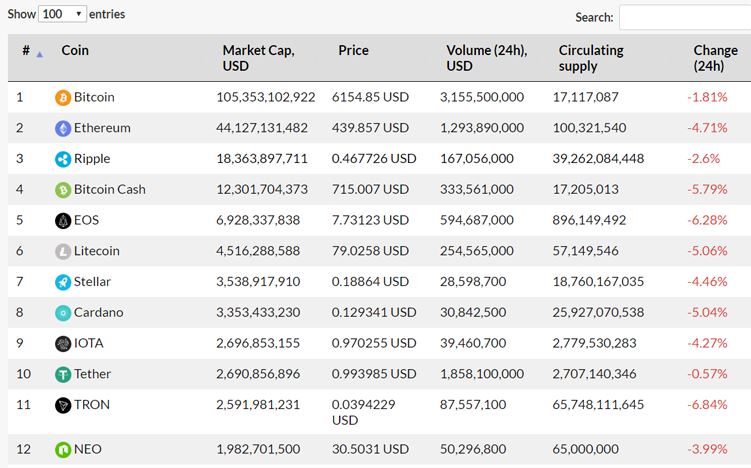Click the Tether green coin icon
Image resolution: width=751 pixels, height=468 pixels.
[x=63, y=375]
